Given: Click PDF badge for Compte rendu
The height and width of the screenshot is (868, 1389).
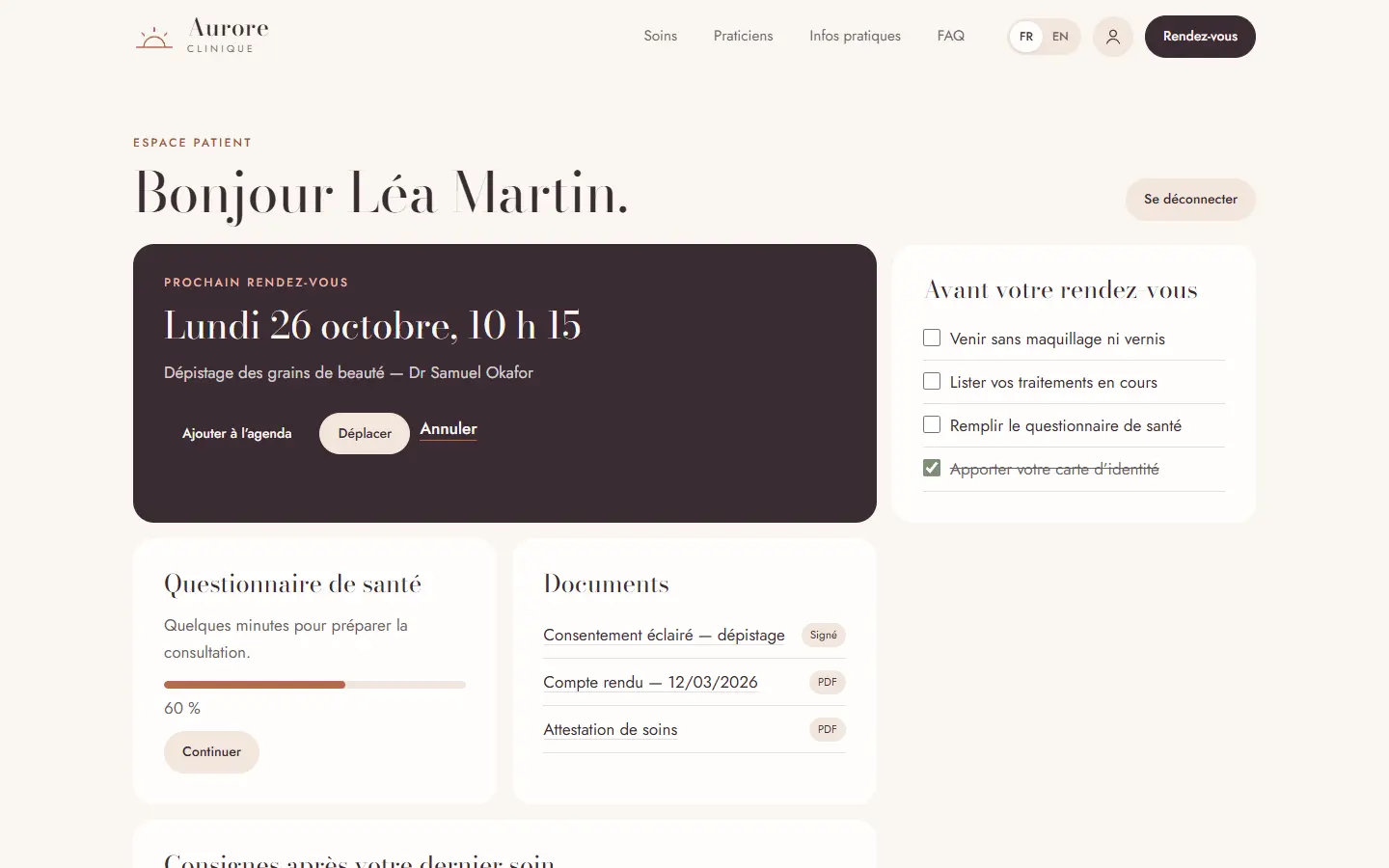Looking at the screenshot, I should 828,683.
